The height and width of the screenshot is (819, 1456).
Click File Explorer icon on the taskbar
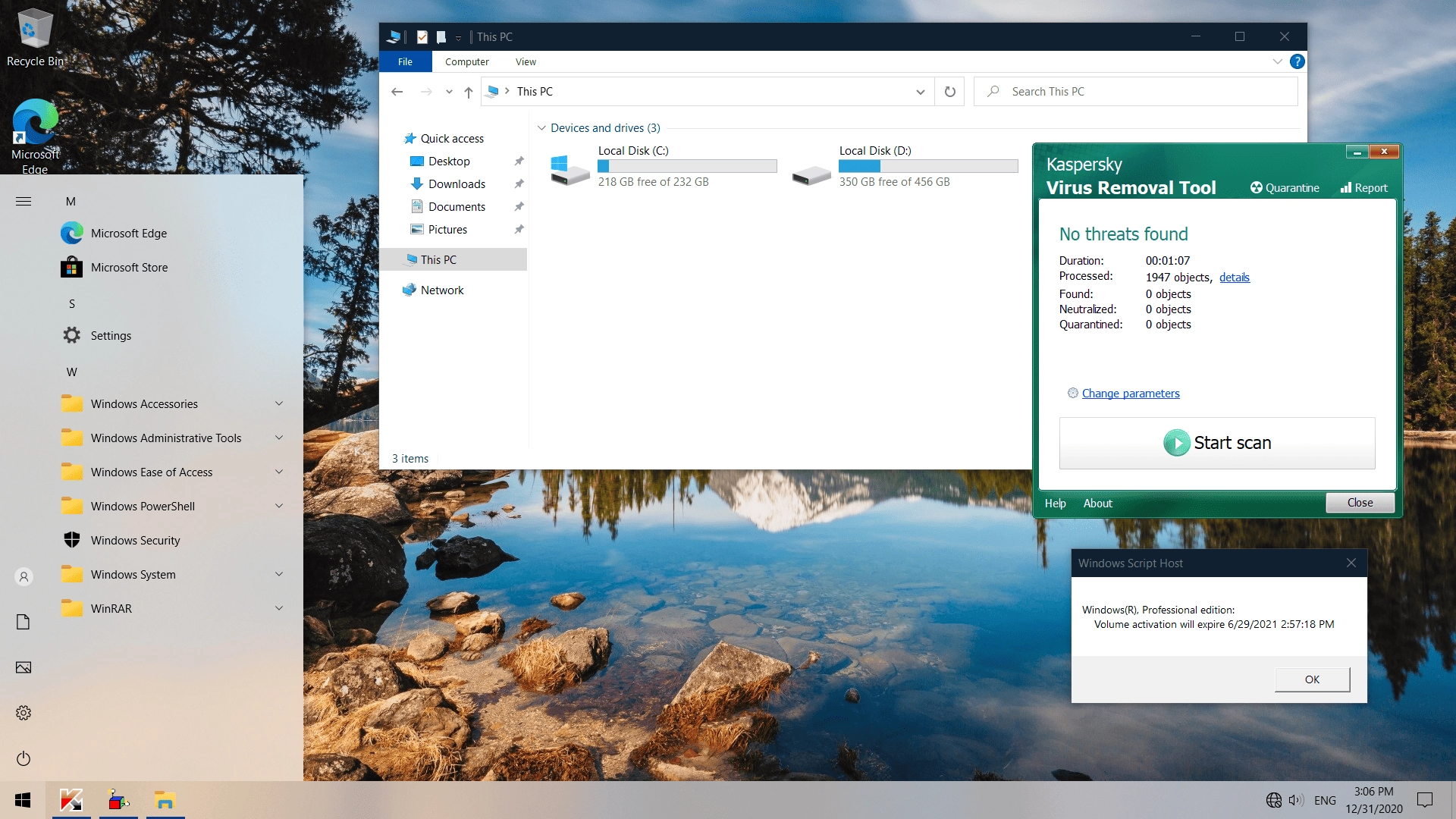pyautogui.click(x=165, y=800)
